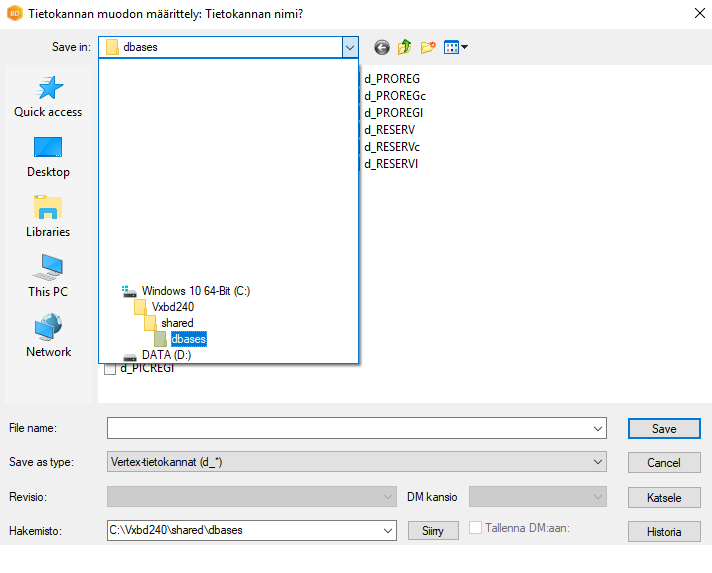Collapse the Save in folder dropdown
Viewport: 712px width, 573px height.
pyautogui.click(x=350, y=47)
